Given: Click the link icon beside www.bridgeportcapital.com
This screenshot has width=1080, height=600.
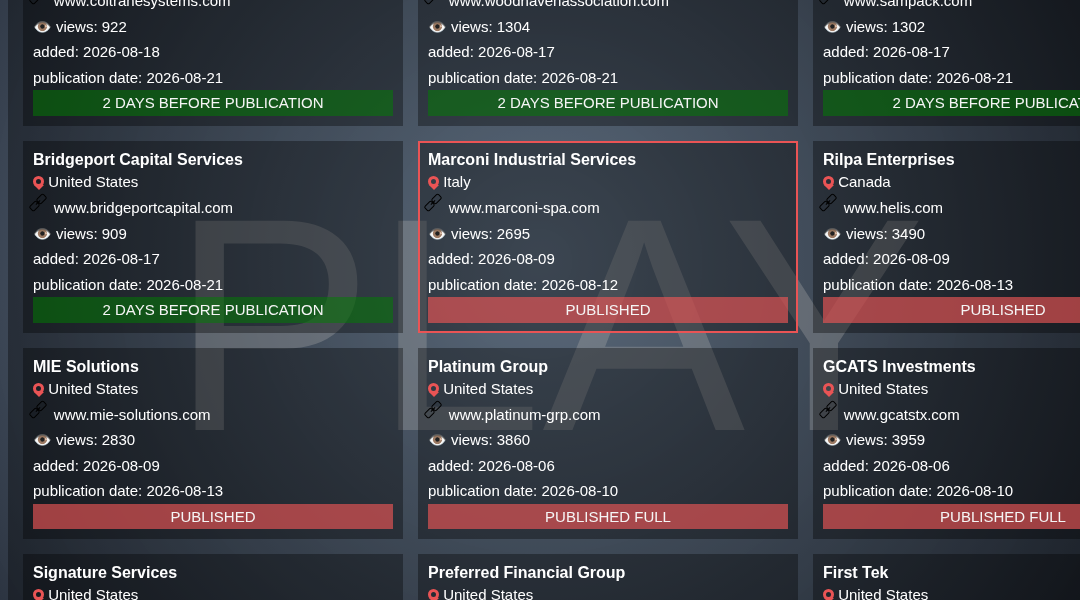Looking at the screenshot, I should click(39, 203).
